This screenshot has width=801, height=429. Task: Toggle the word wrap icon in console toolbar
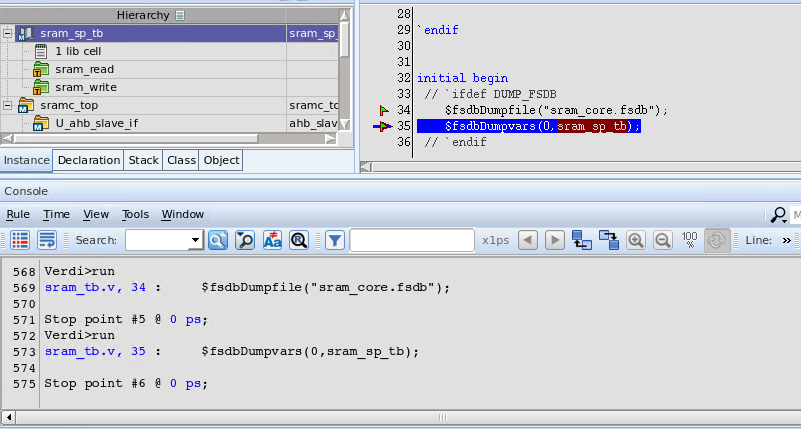coord(47,240)
